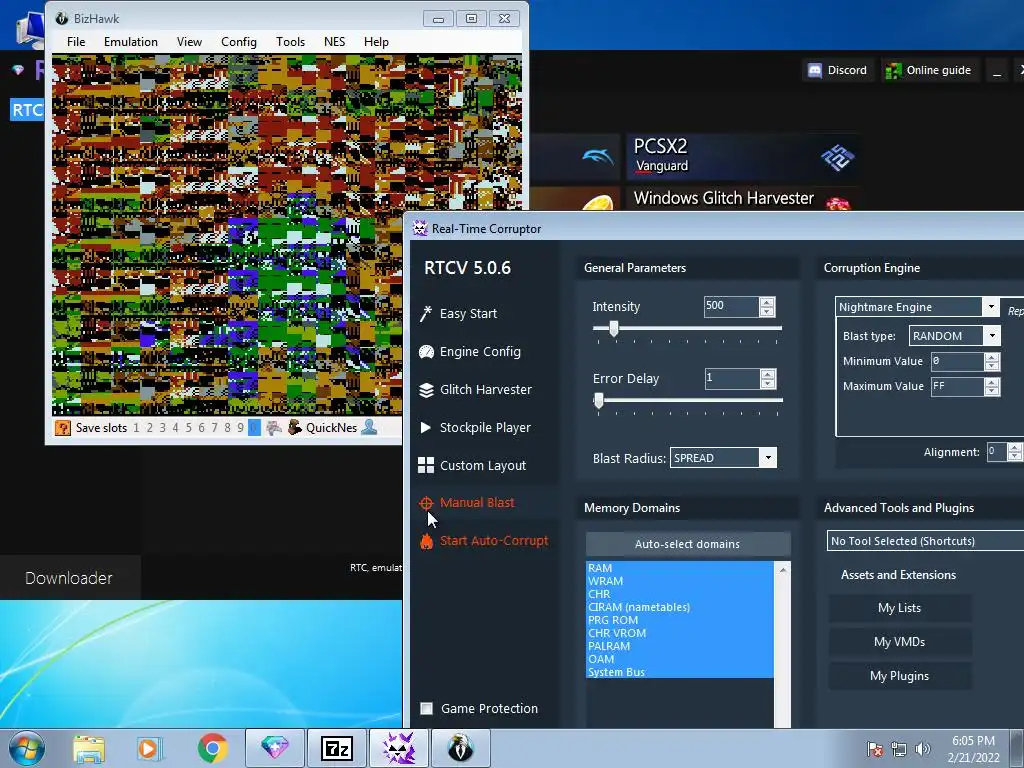Click the Real-Time Corruptor title bar icon
Screen dimensions: 1024x768
tap(420, 229)
